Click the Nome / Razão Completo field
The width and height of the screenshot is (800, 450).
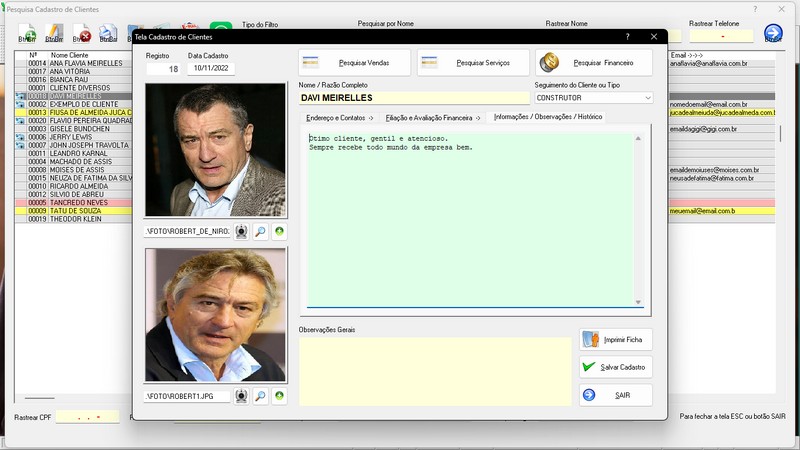[x=414, y=98]
